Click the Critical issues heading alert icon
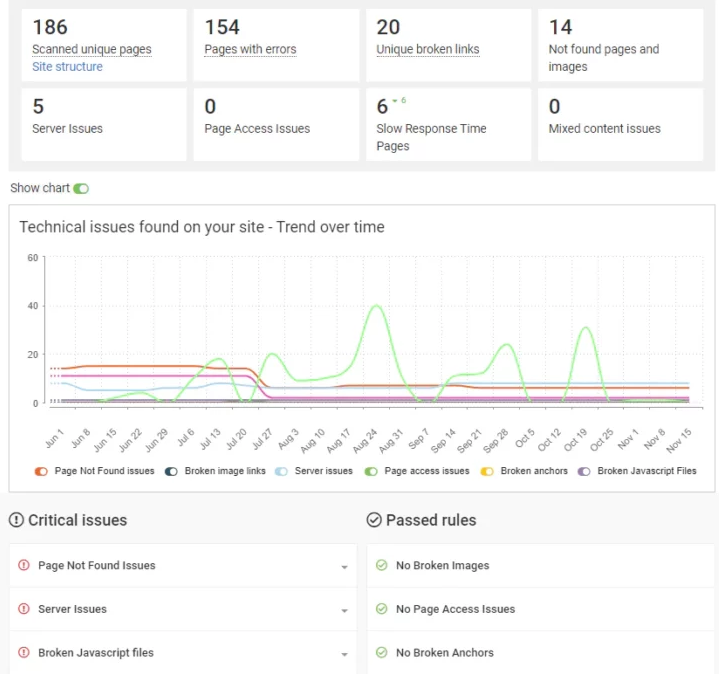The height and width of the screenshot is (674, 719). coord(17,520)
